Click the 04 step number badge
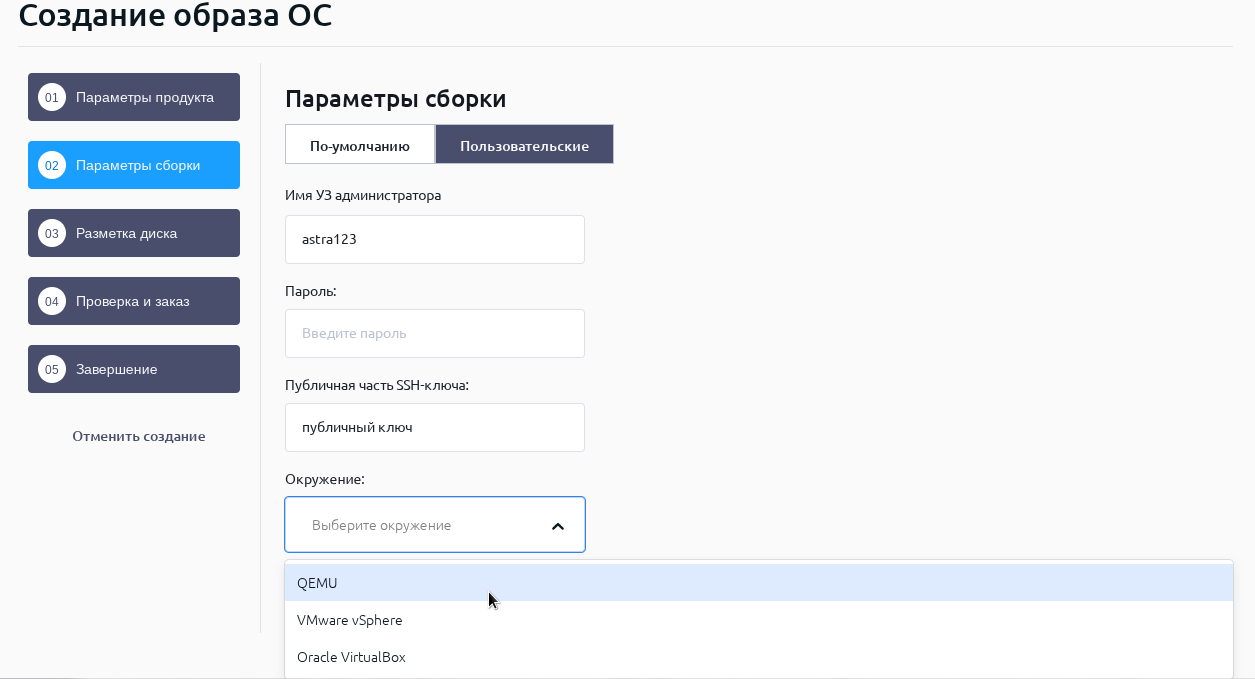The width and height of the screenshot is (1255, 679). coord(52,301)
